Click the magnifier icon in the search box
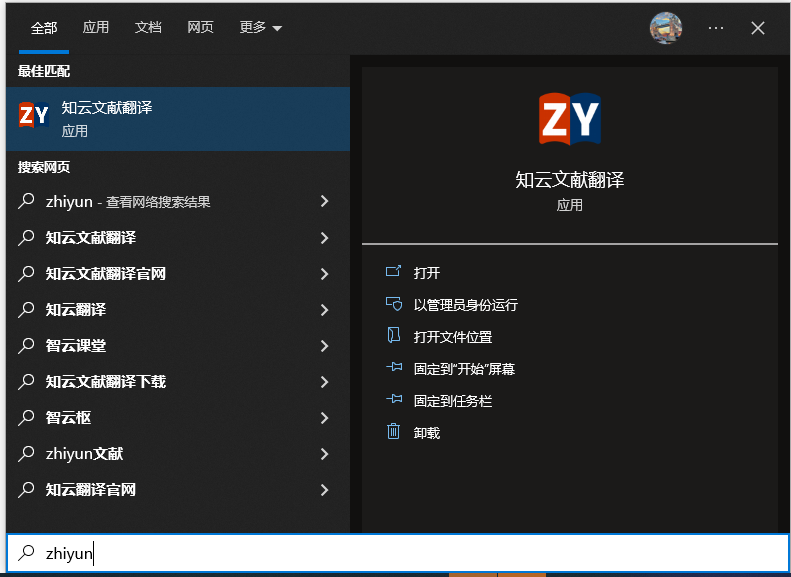This screenshot has width=791, height=577. pos(26,553)
